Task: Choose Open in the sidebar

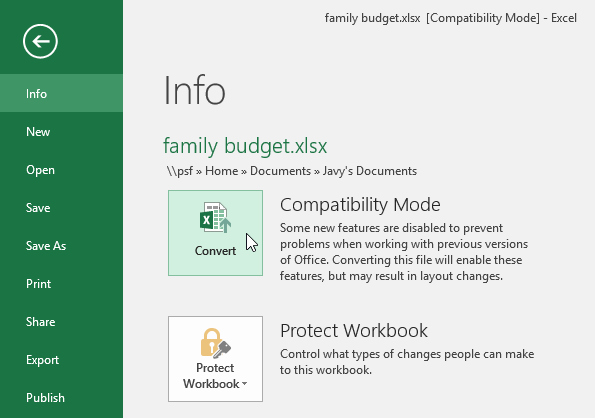Action: 61,170
